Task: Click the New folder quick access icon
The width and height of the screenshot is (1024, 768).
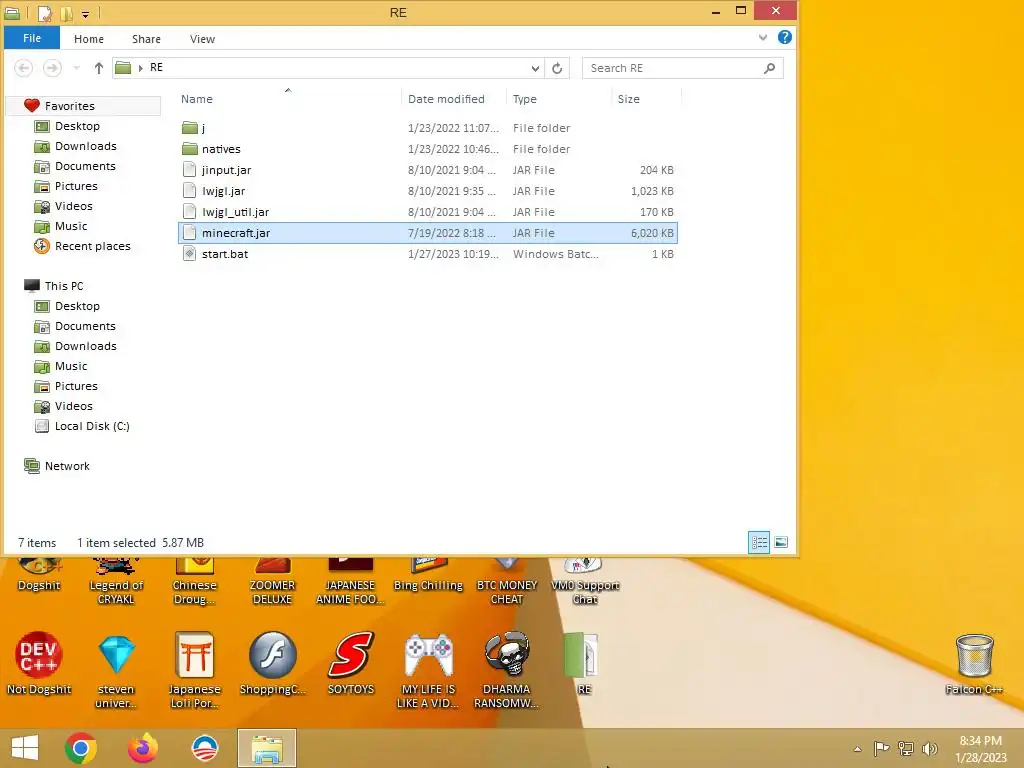Action: [x=67, y=13]
